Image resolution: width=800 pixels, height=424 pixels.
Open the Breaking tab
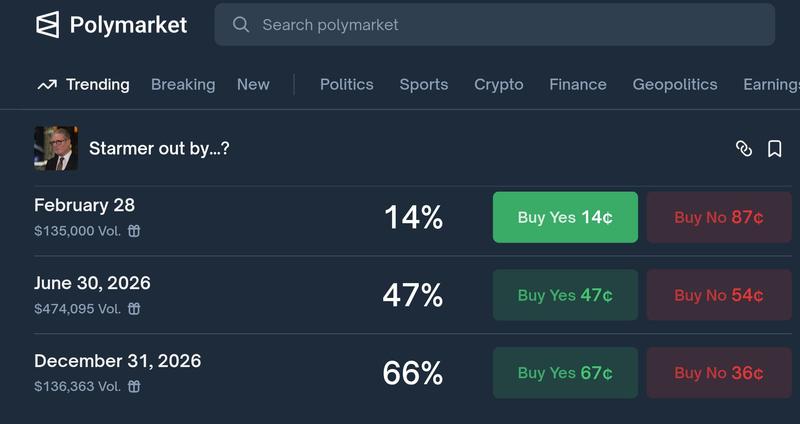(x=183, y=85)
